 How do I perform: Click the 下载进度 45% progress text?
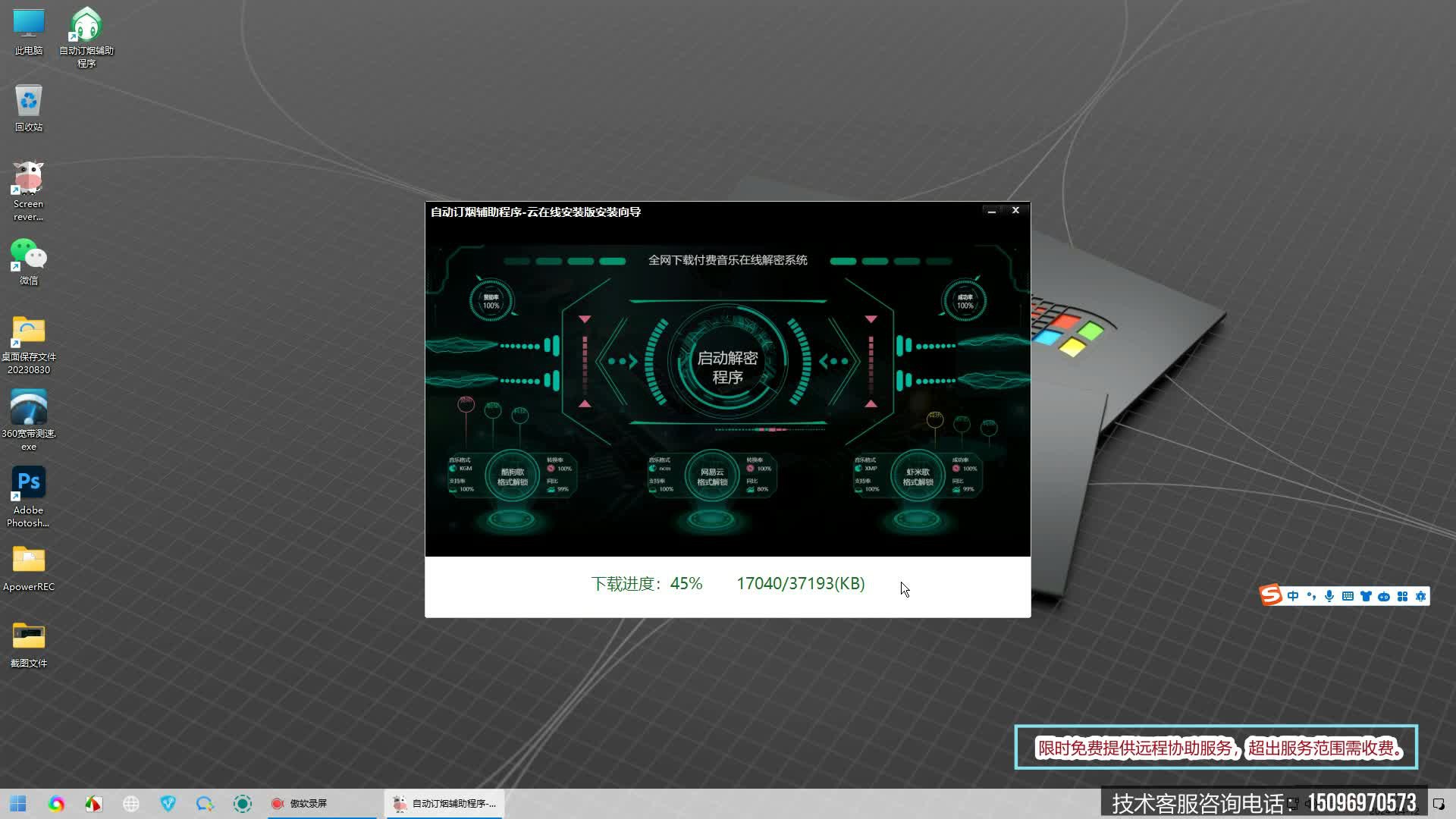pos(647,583)
